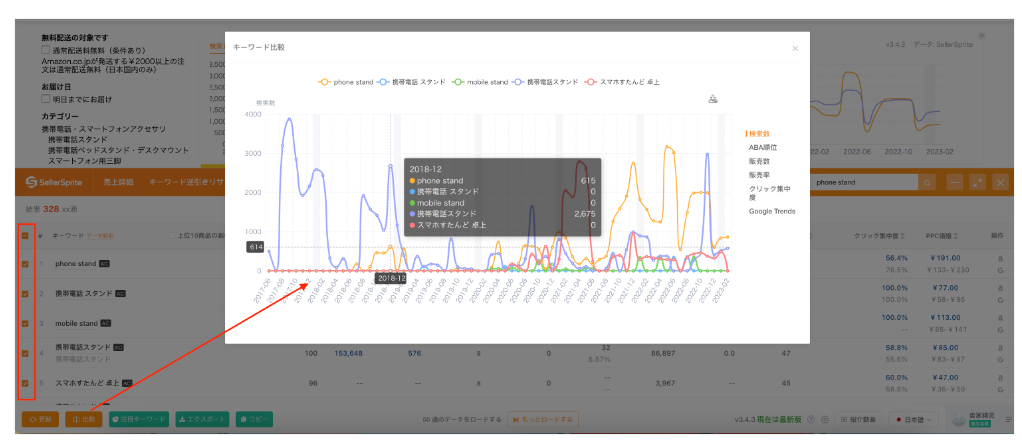The image size is (1022, 447).
Task: Uncheck the 'phone stand' keyword row checkbox
Action: [25, 264]
